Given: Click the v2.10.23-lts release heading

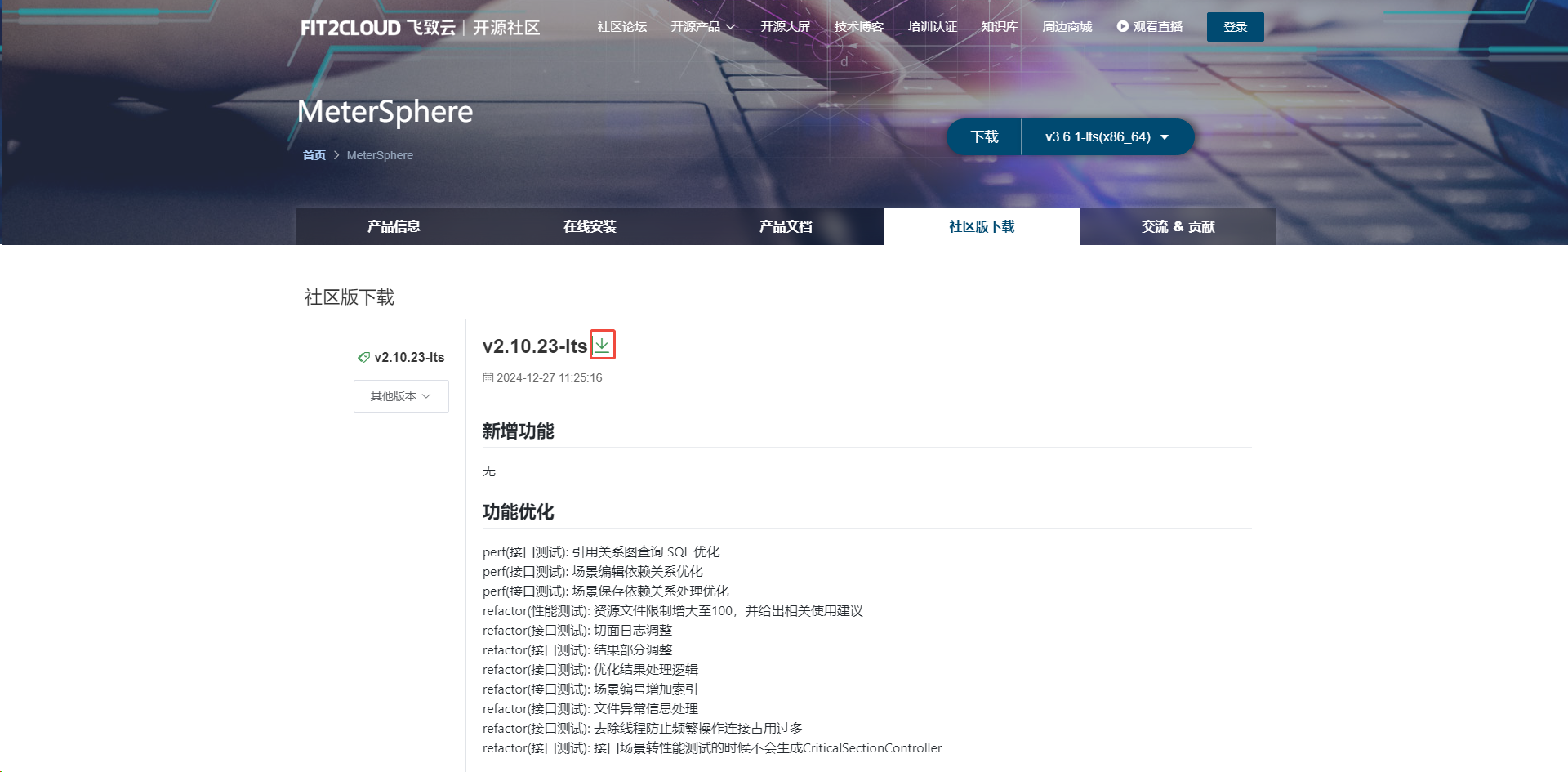Looking at the screenshot, I should point(535,346).
